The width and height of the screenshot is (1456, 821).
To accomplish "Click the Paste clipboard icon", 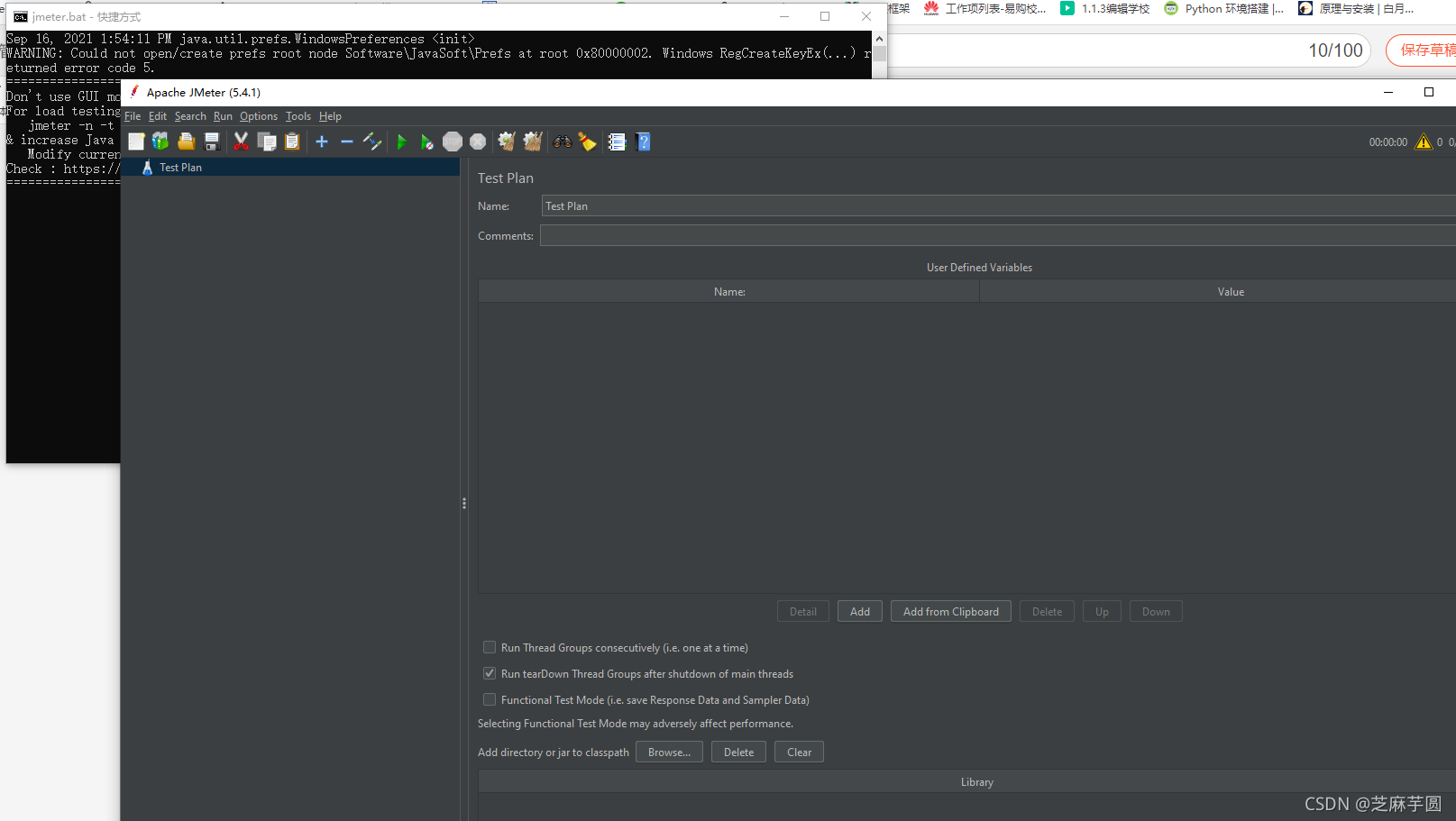I will pyautogui.click(x=292, y=141).
